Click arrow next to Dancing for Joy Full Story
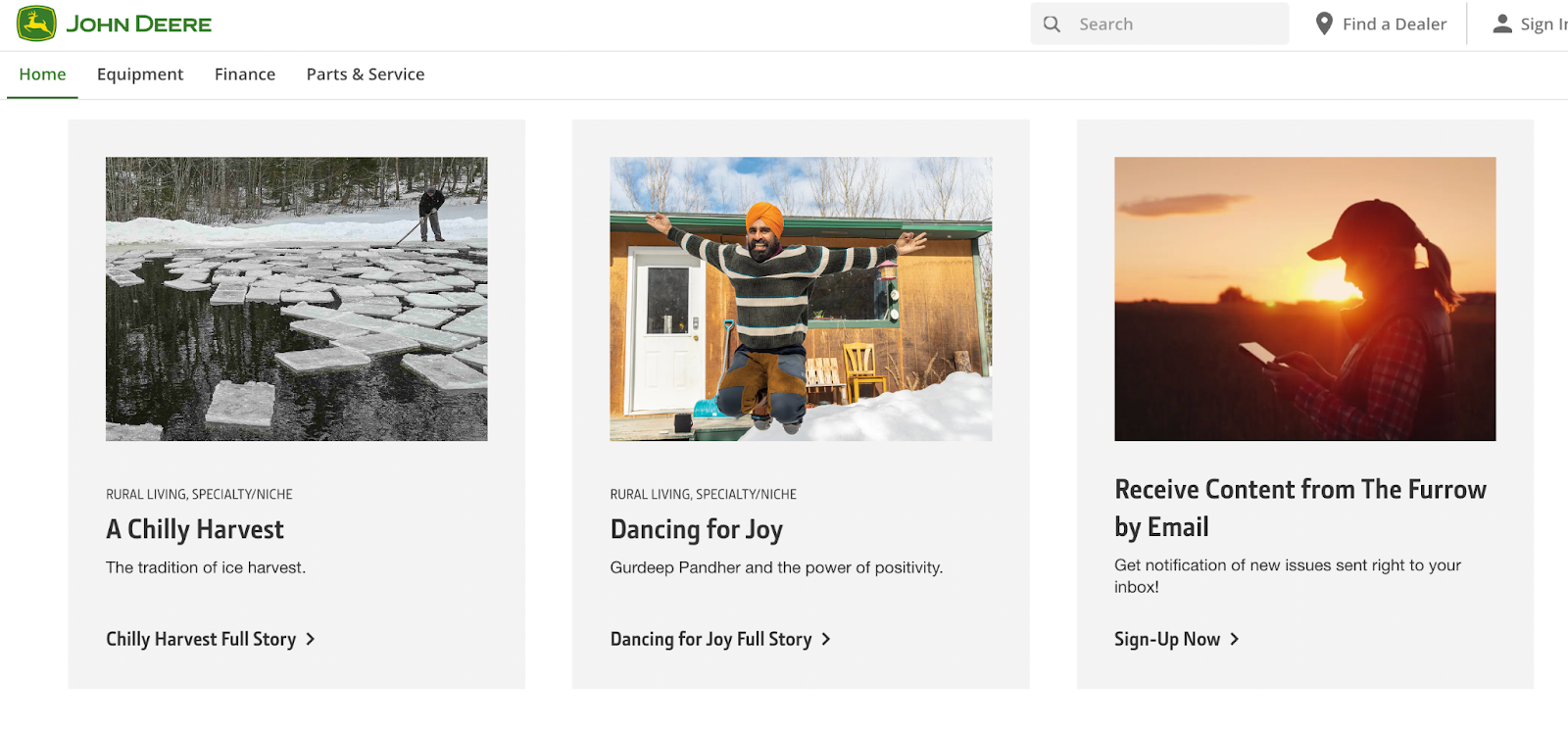This screenshot has height=733, width=1568. (826, 639)
